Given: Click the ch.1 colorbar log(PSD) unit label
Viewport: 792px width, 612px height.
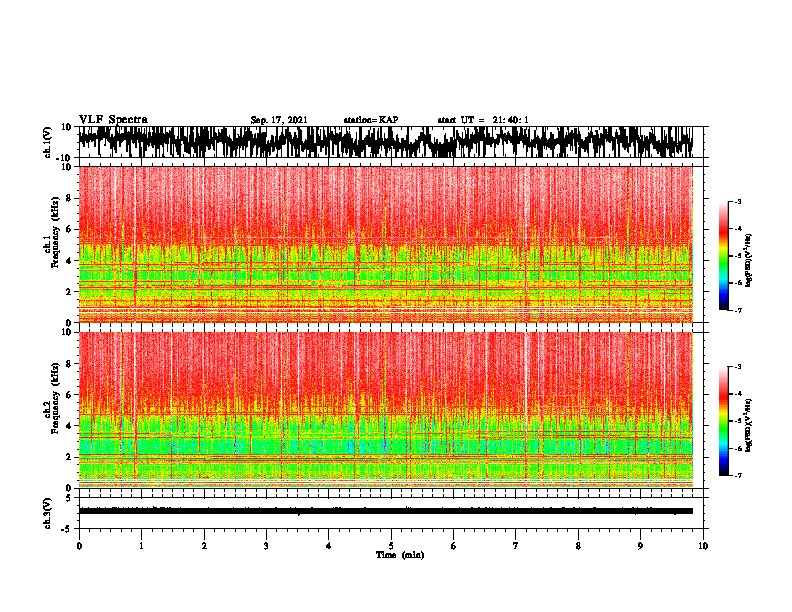Looking at the screenshot, I should tap(749, 260).
